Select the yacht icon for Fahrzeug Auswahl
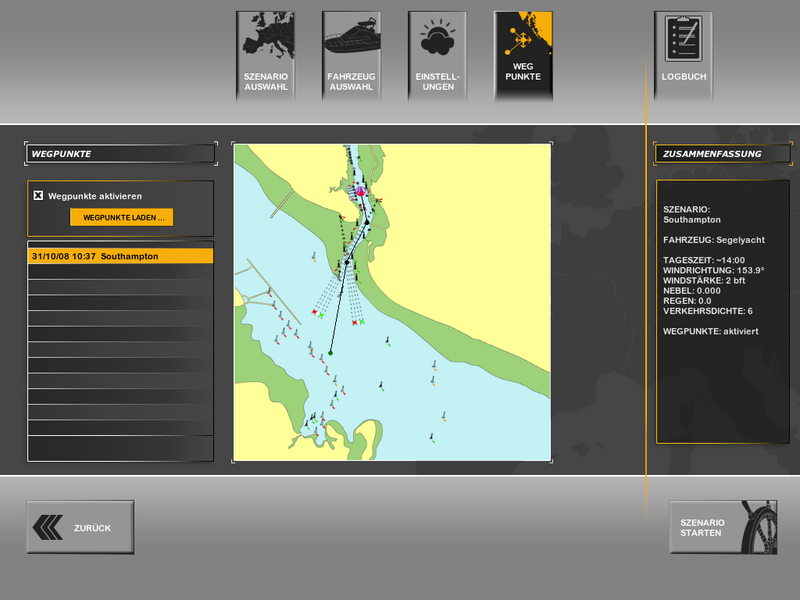Image resolution: width=800 pixels, height=600 pixels. [x=351, y=38]
